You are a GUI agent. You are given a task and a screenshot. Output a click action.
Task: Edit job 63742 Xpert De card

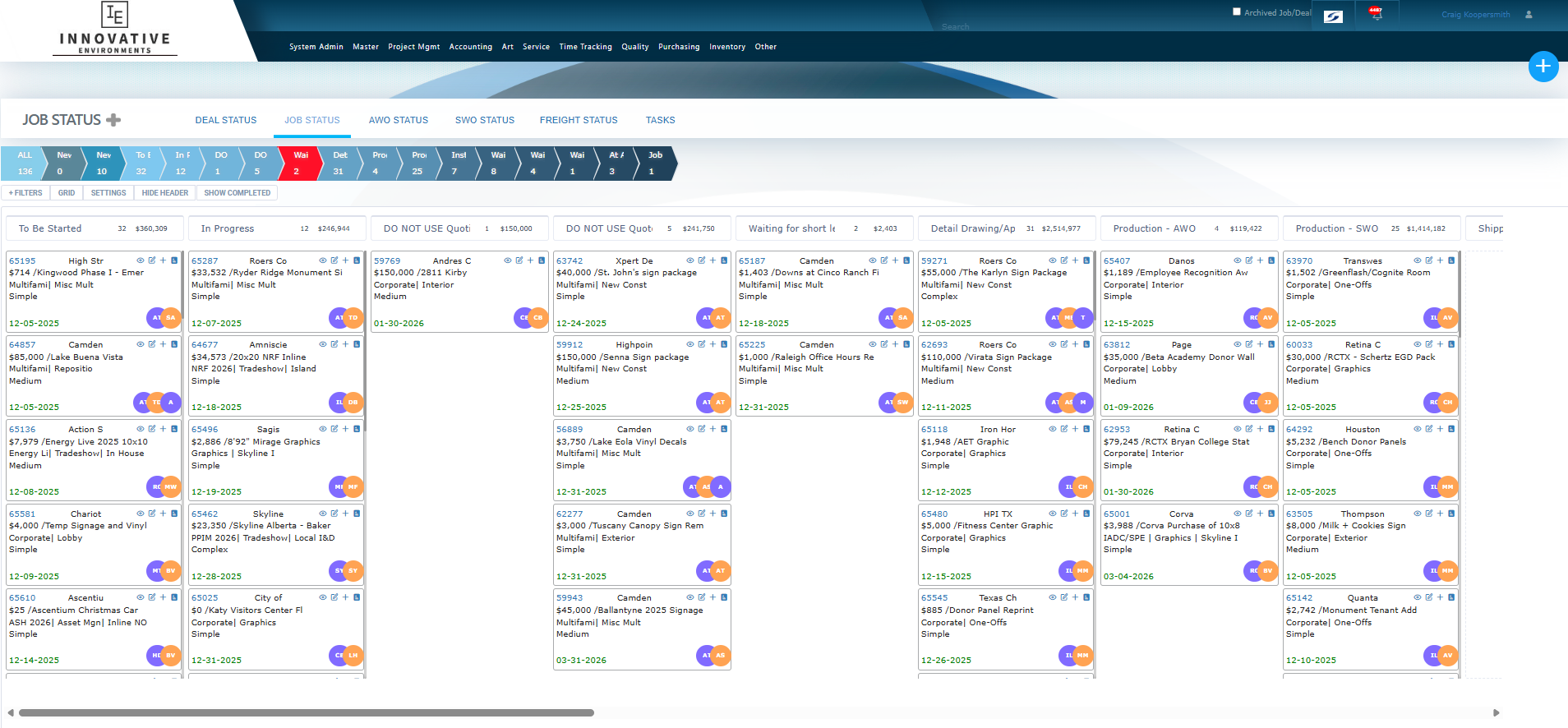point(702,260)
